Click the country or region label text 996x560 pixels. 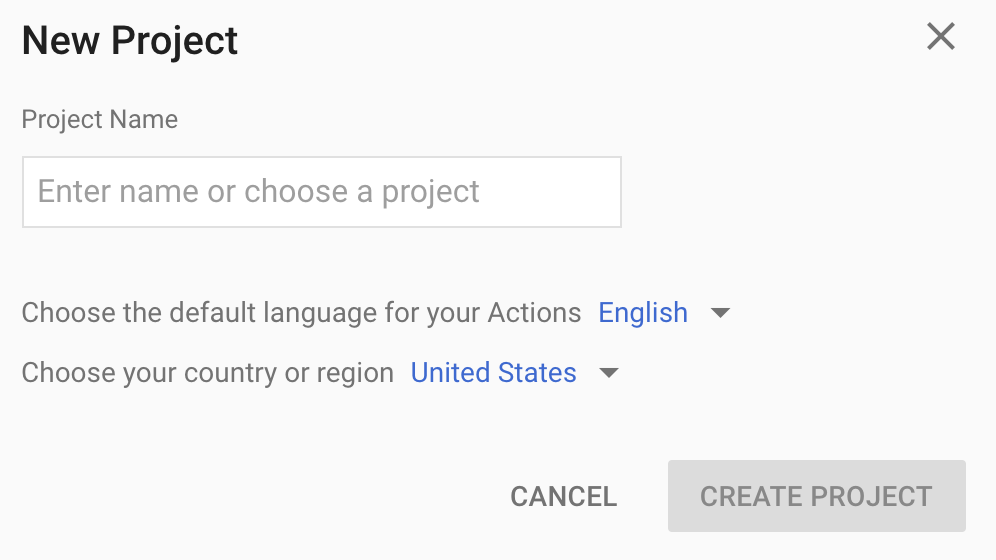pyautogui.click(x=208, y=373)
